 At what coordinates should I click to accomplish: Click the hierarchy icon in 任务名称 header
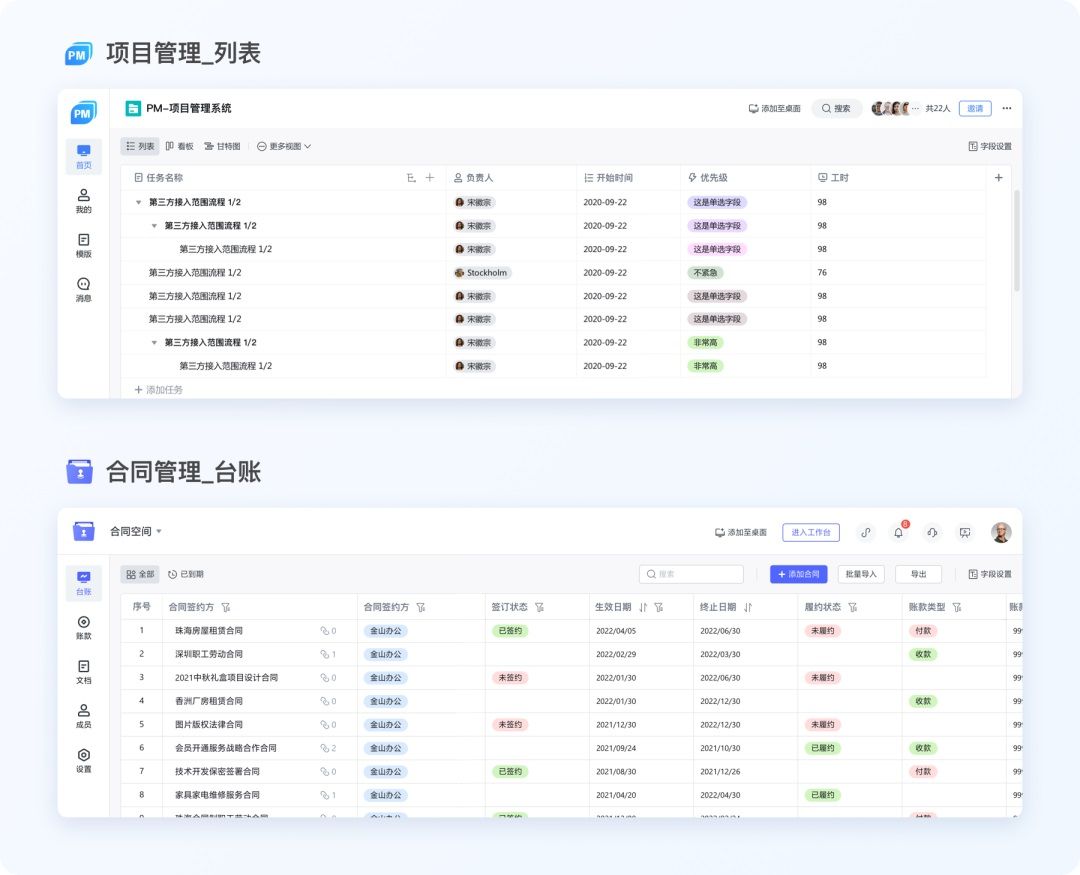[x=411, y=178]
